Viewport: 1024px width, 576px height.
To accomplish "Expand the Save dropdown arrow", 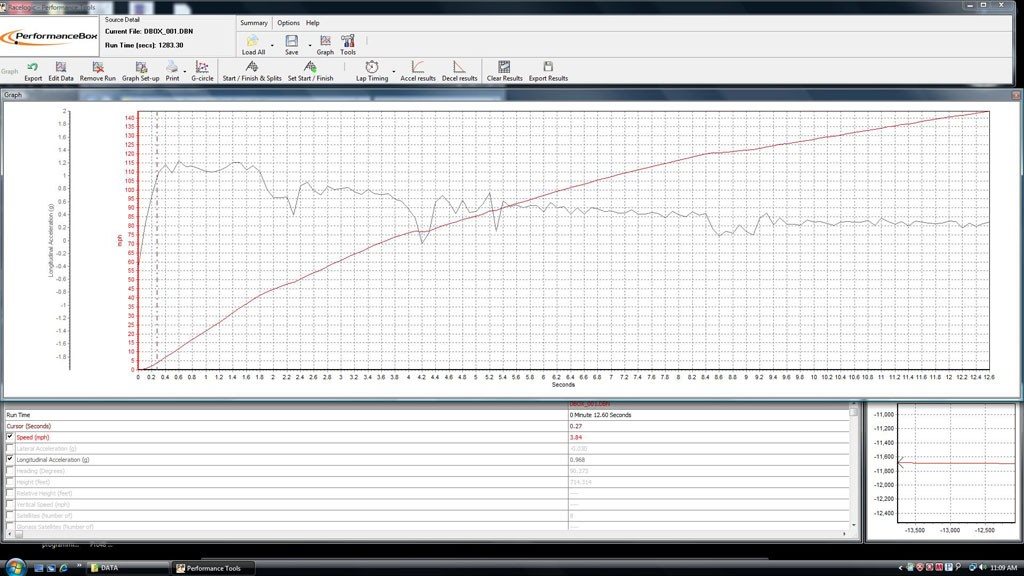I will [310, 46].
